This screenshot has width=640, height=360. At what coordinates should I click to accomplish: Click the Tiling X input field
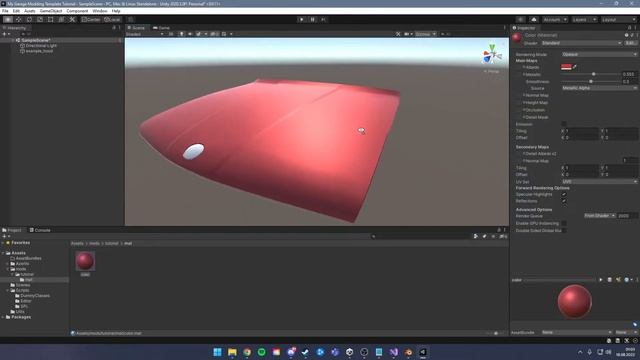click(582, 131)
